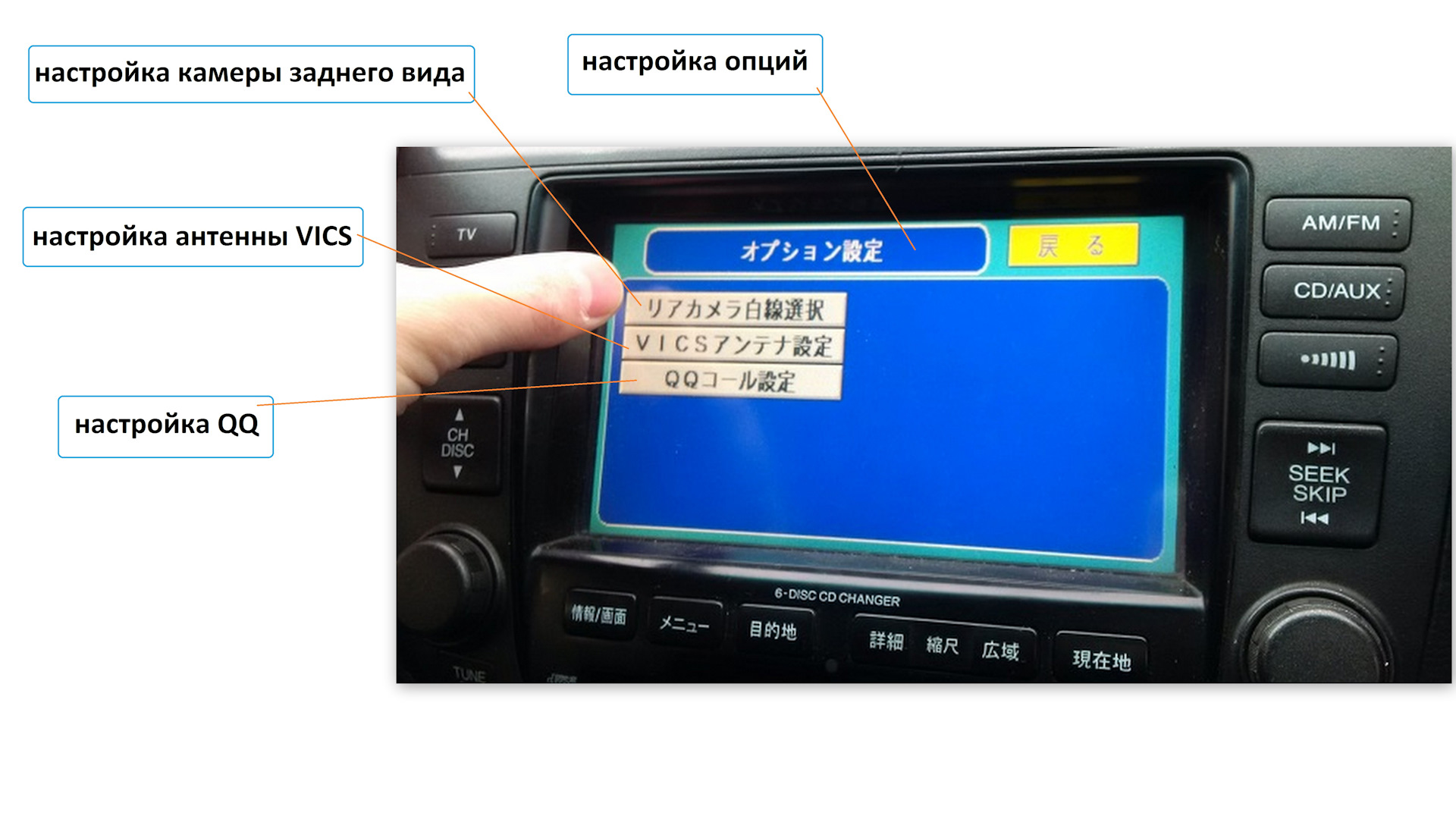Click リアカメラ白線選択 rear camera setting
This screenshot has height=819, width=1456.
pos(742,306)
